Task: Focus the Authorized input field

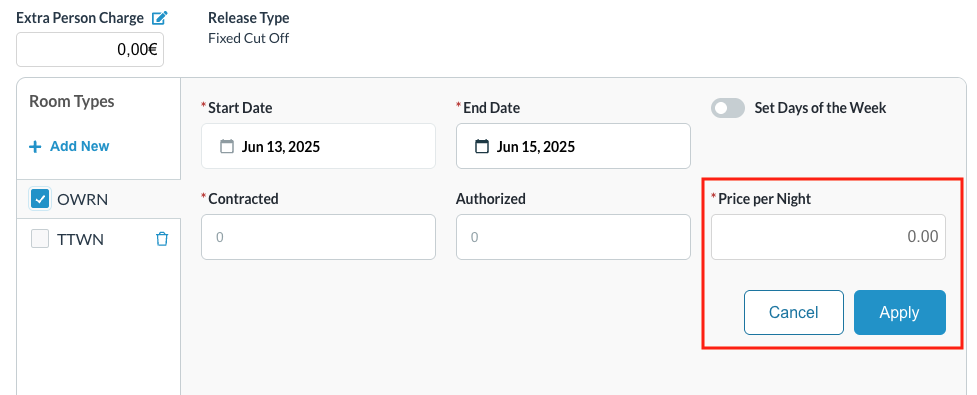Action: [573, 237]
